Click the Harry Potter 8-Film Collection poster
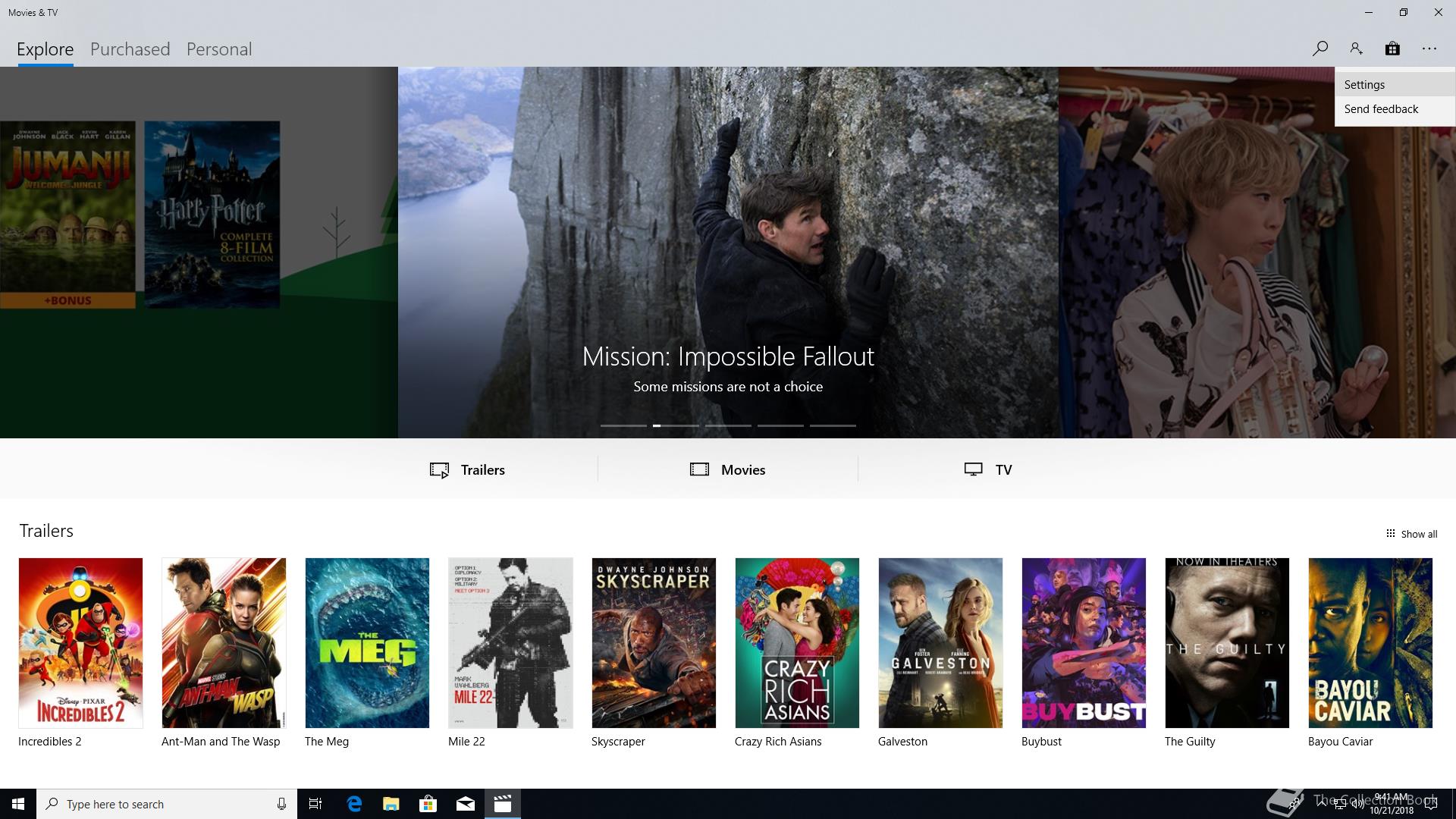This screenshot has width=1456, height=819. tap(212, 215)
